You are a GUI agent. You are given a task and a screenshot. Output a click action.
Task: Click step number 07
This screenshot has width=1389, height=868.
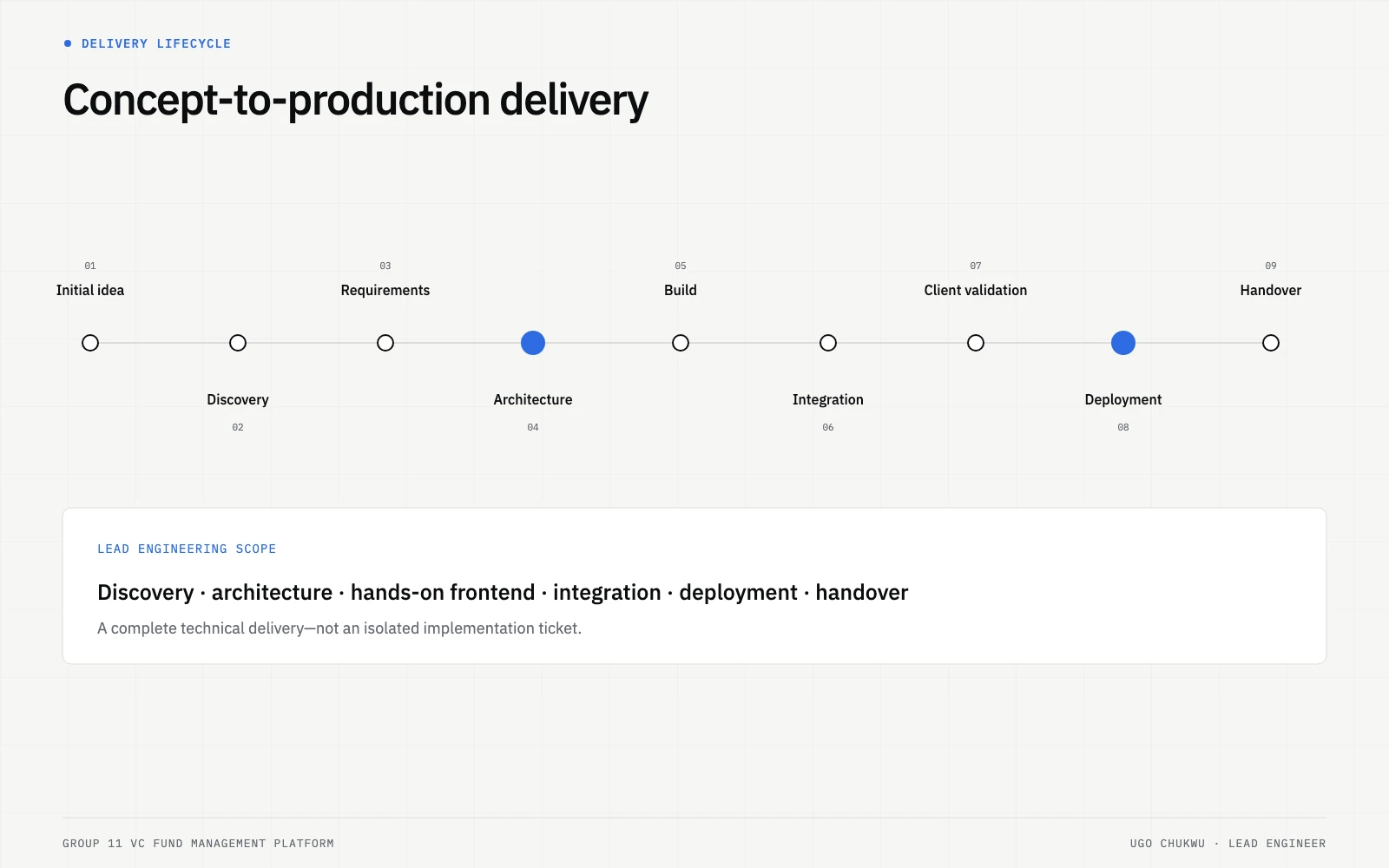976,266
